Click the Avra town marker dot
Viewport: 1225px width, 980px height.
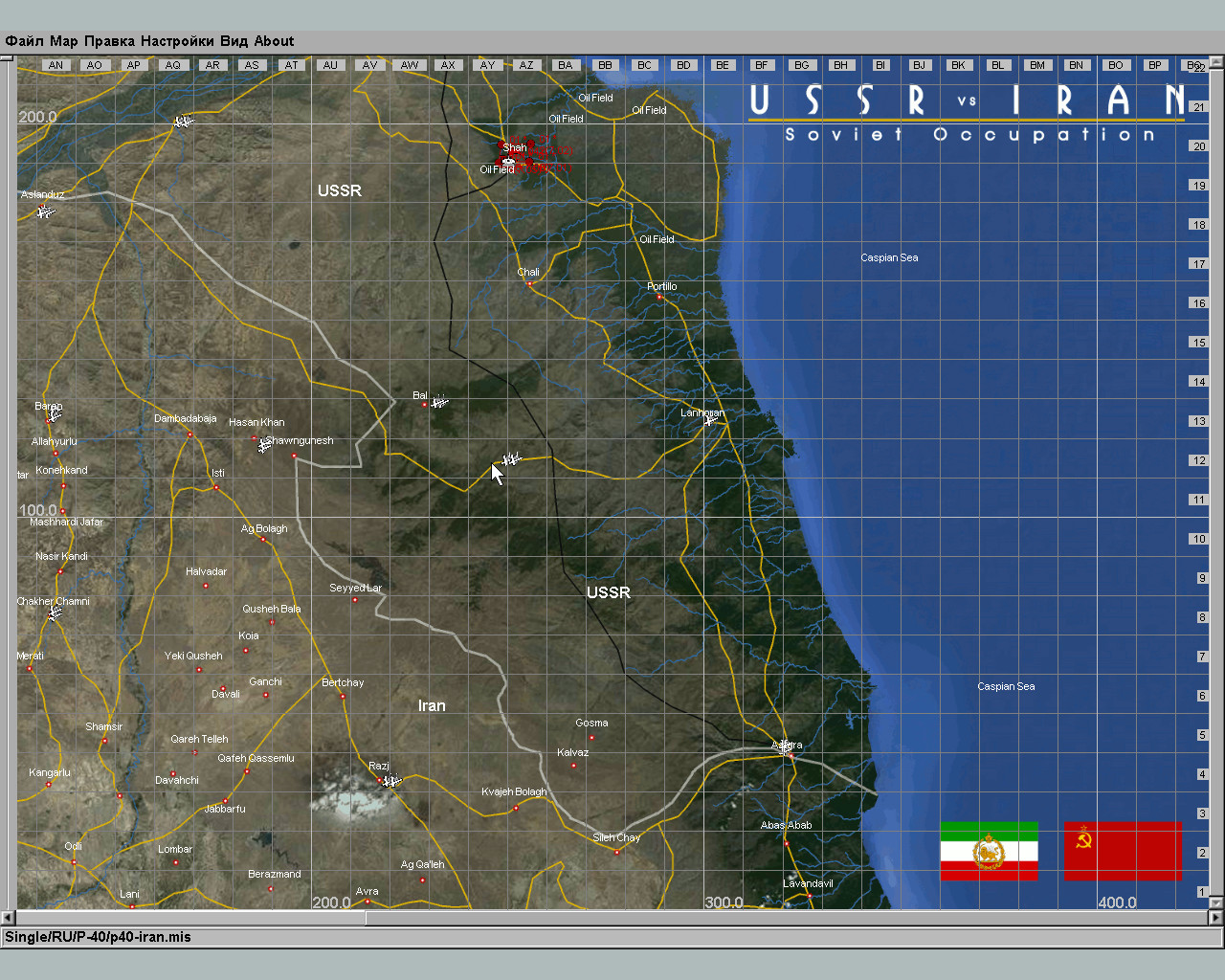coord(367,902)
